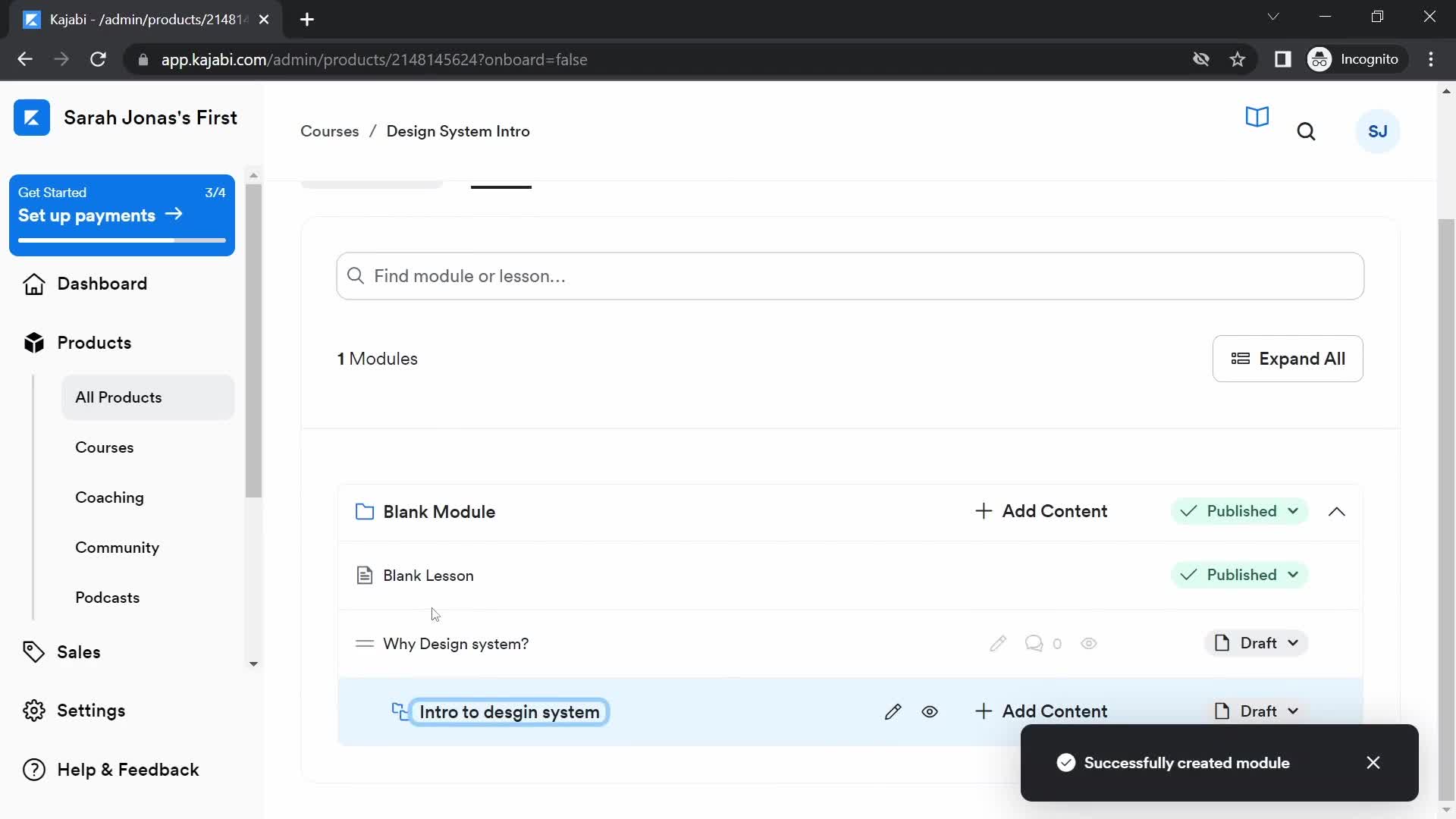Select 'Courses' from the left sidebar menu
The width and height of the screenshot is (1456, 819).
(104, 447)
